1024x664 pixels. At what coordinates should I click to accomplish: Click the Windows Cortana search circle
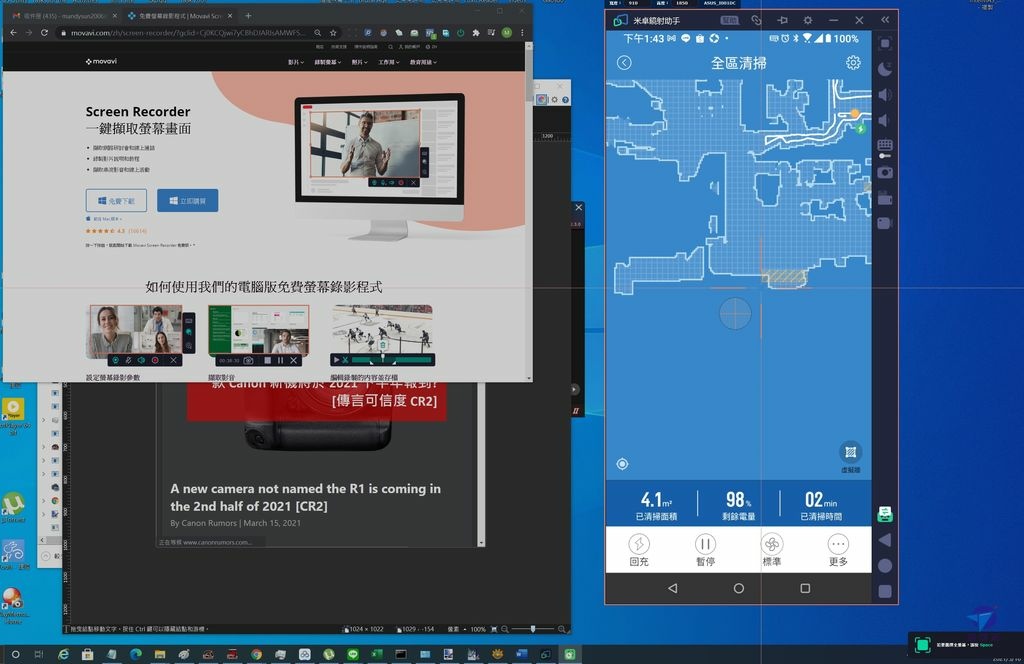(16, 654)
